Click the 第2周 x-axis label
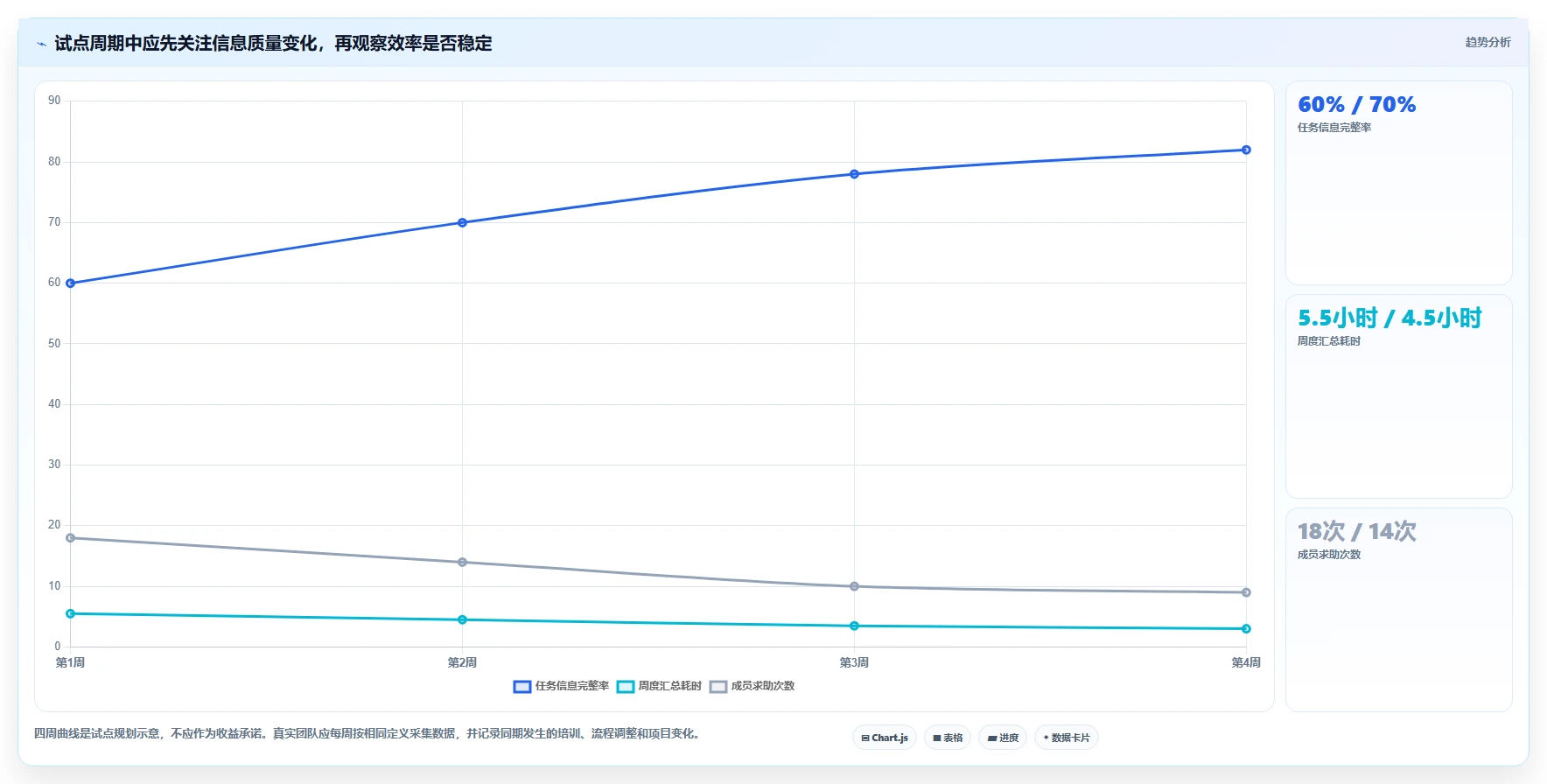This screenshot has width=1547, height=784. coord(463,662)
